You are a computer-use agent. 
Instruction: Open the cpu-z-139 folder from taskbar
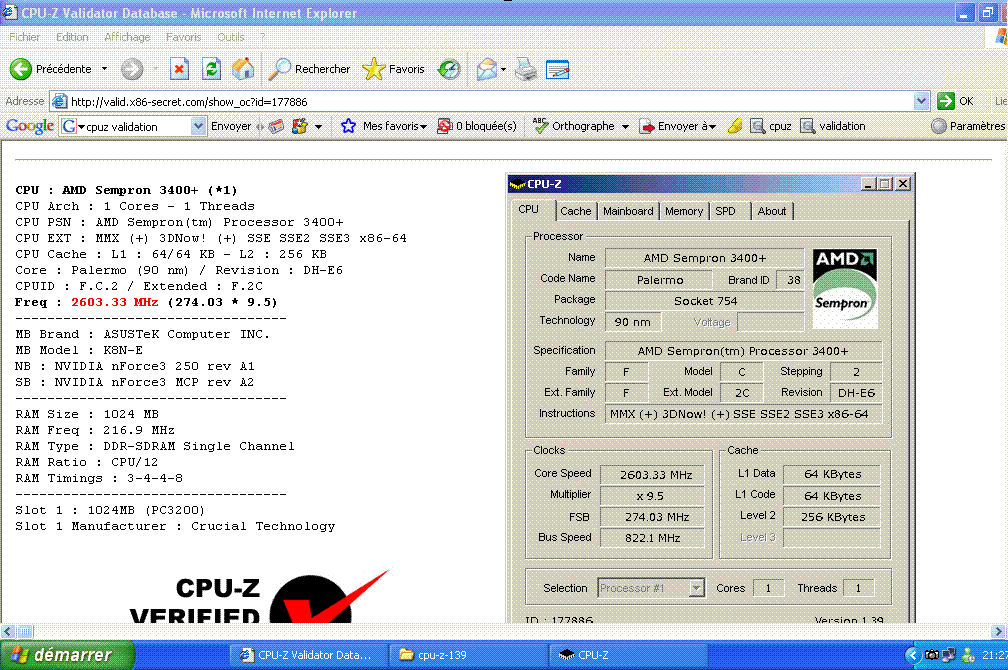click(x=468, y=655)
